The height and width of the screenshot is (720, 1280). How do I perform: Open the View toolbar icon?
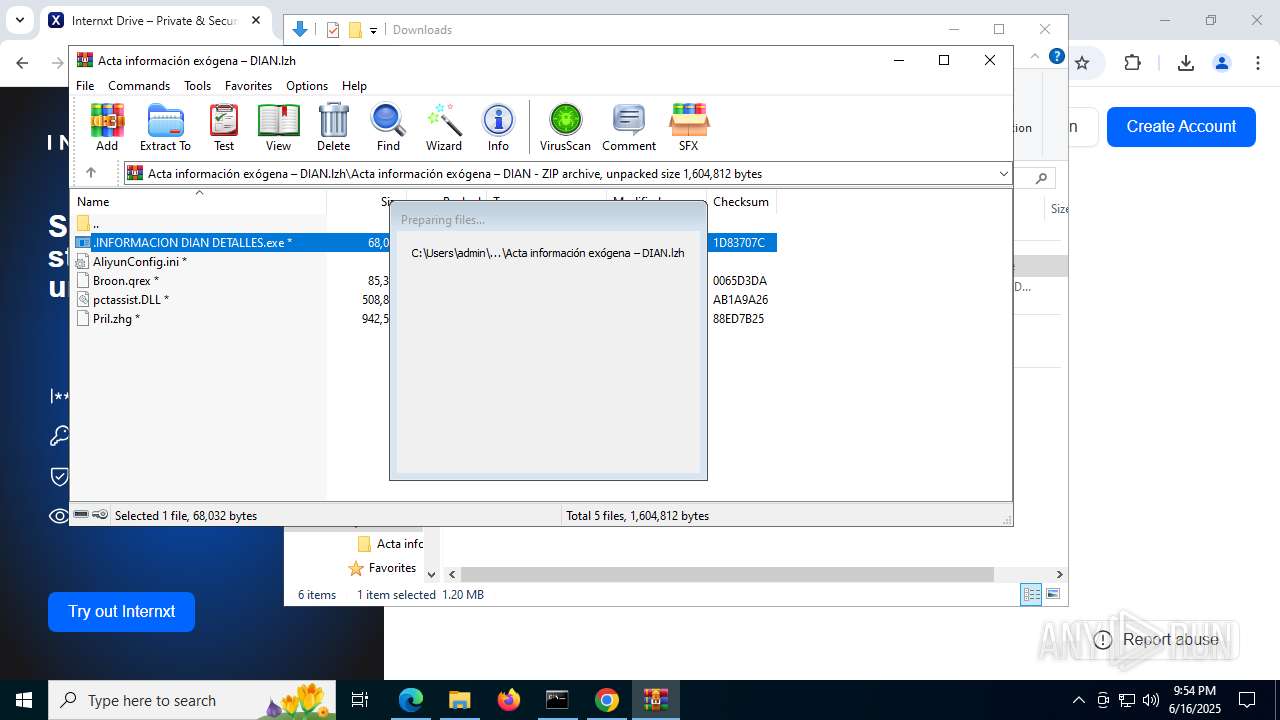point(278,127)
